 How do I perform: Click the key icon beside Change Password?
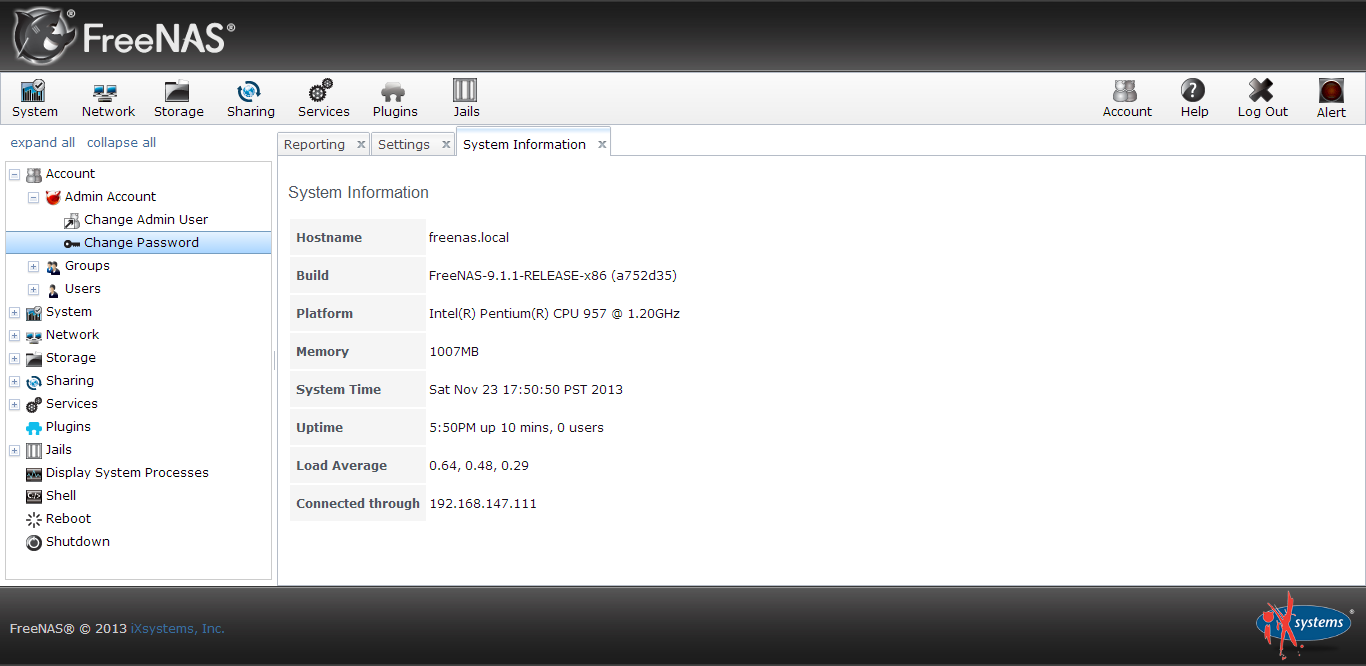[x=72, y=243]
